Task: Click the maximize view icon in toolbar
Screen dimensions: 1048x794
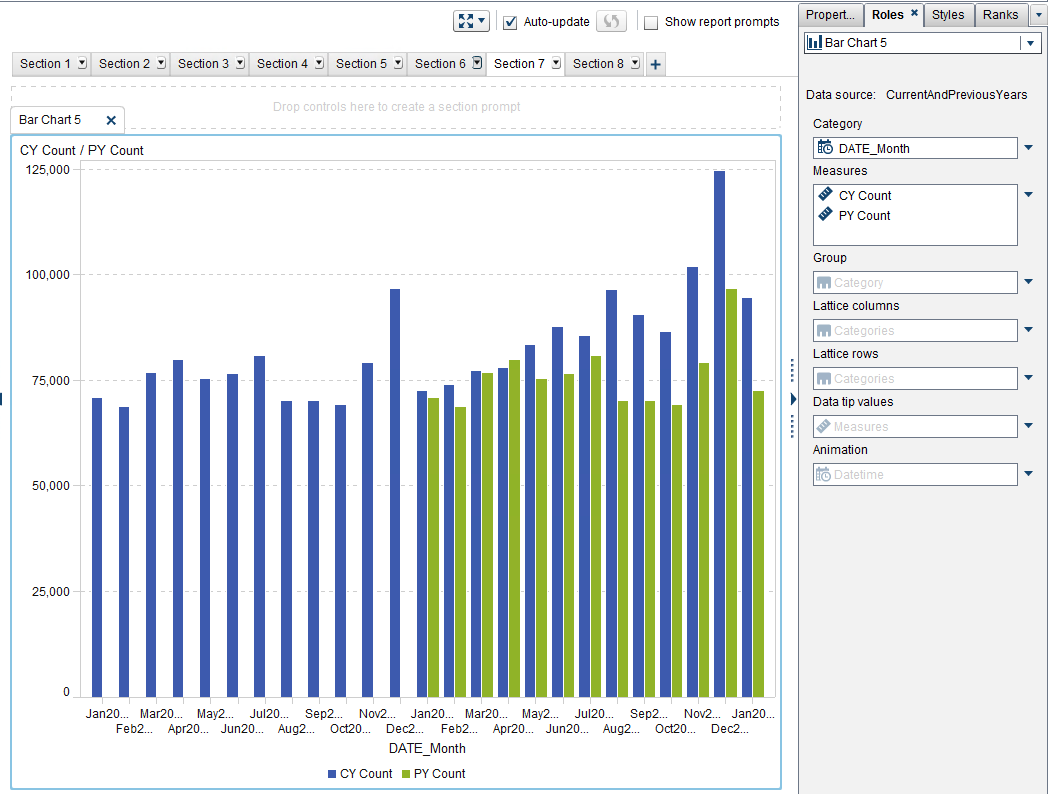Action: (x=466, y=21)
